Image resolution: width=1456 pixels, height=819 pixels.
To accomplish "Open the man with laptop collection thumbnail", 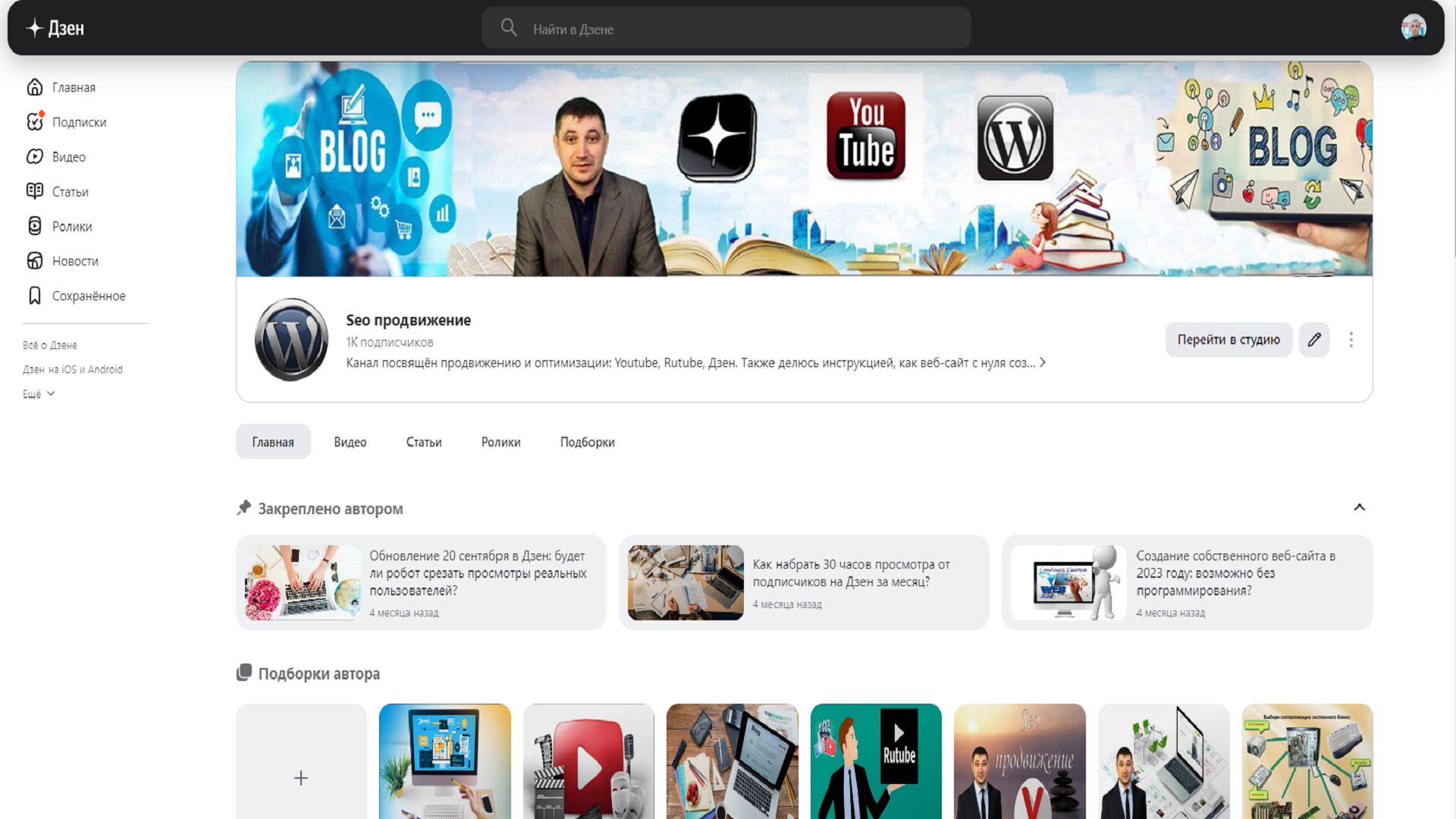I will point(1164,761).
